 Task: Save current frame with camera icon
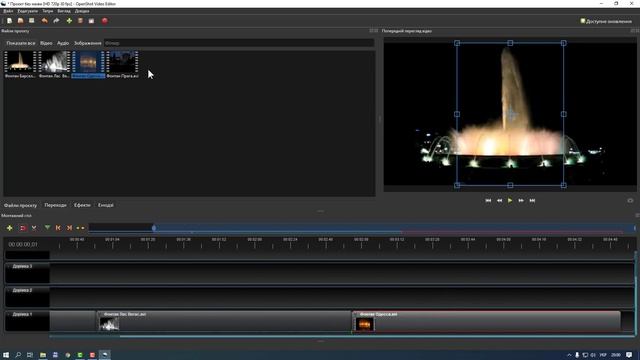630,200
